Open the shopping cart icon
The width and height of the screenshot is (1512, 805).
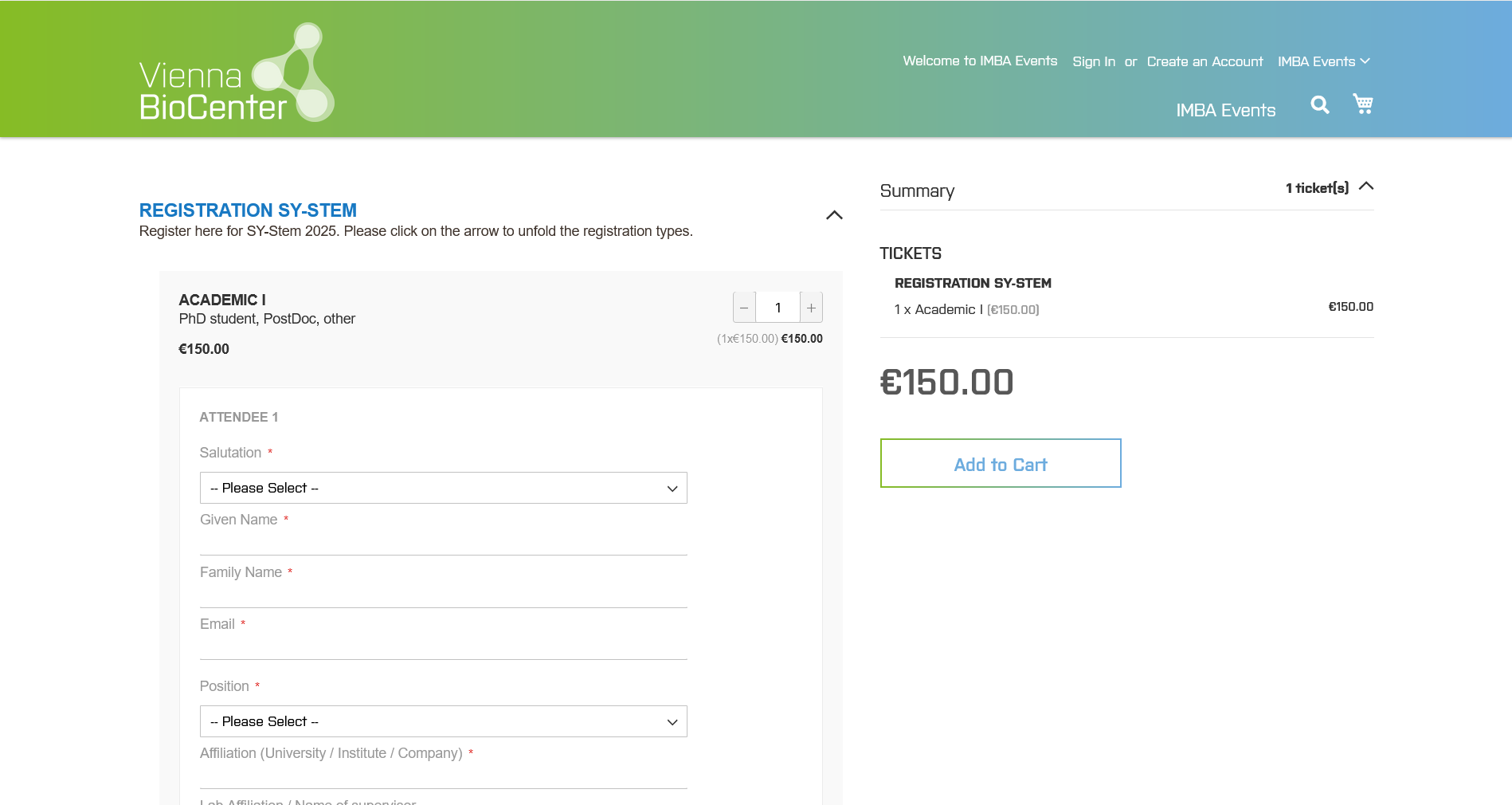pos(1362,104)
